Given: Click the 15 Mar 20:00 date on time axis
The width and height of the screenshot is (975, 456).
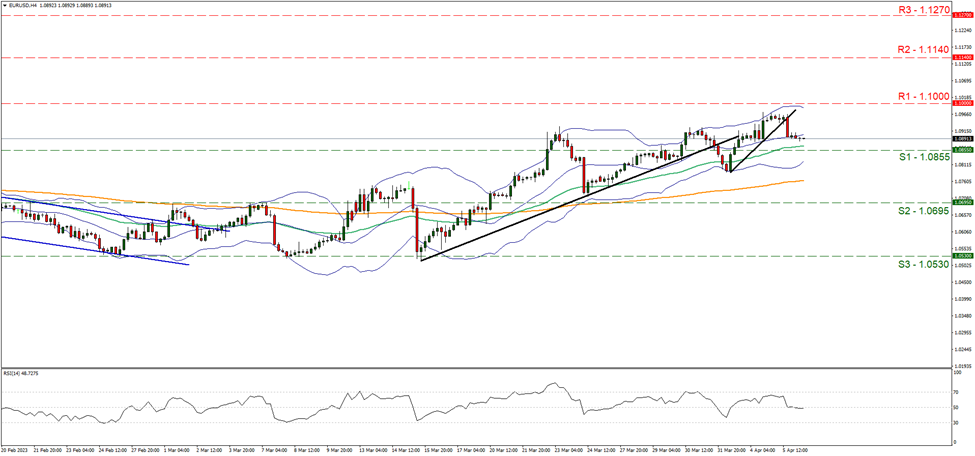Looking at the screenshot, I should pos(437,450).
